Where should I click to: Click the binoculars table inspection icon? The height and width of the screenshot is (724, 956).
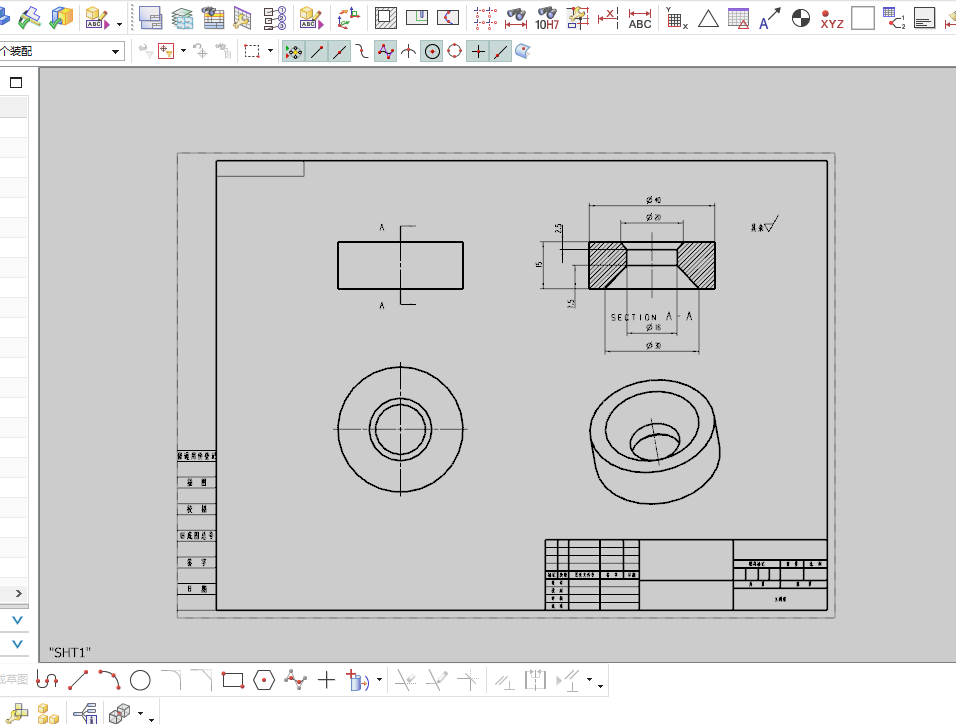213,18
